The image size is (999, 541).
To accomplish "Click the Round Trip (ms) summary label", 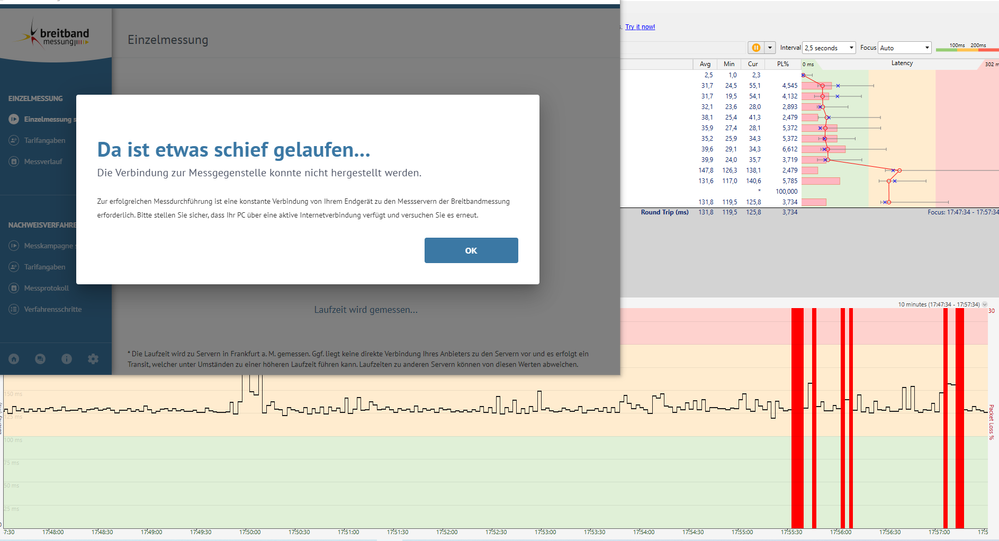I will point(665,212).
